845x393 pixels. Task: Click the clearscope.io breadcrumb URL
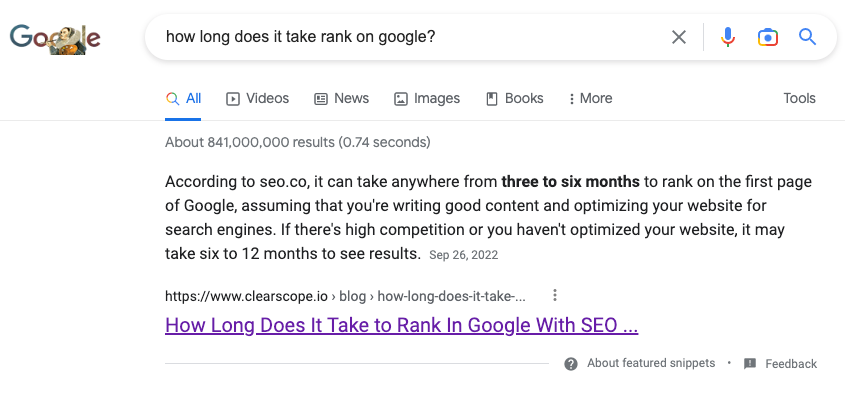(x=345, y=296)
